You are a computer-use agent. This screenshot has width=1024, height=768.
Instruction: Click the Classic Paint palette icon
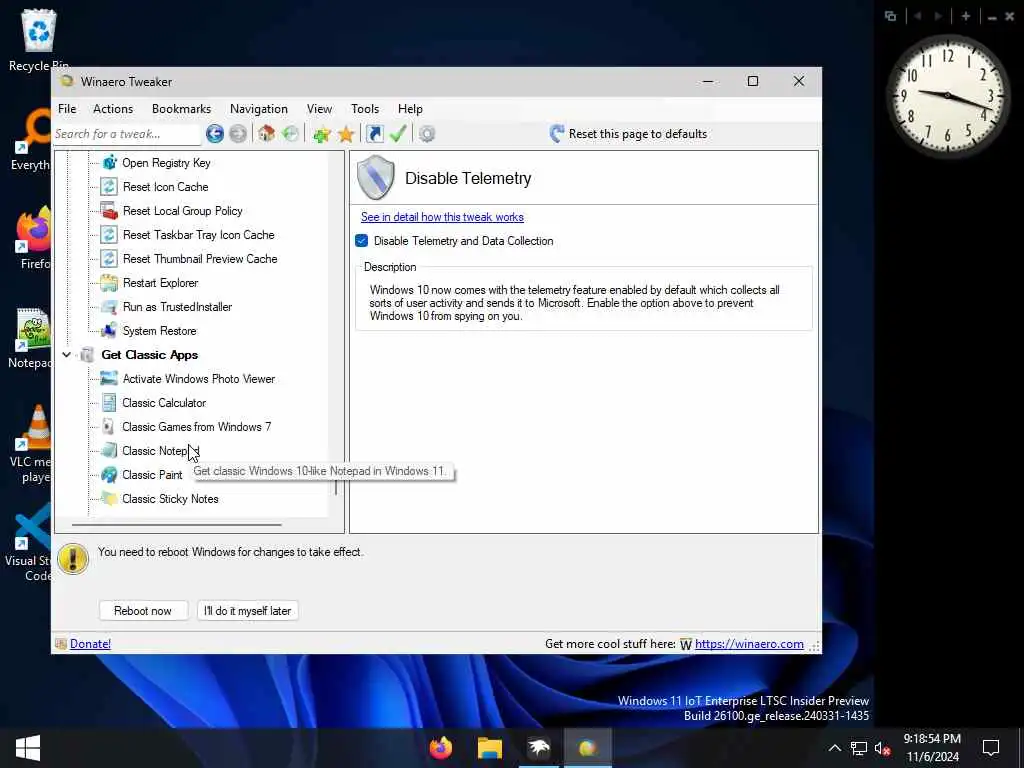pos(109,475)
